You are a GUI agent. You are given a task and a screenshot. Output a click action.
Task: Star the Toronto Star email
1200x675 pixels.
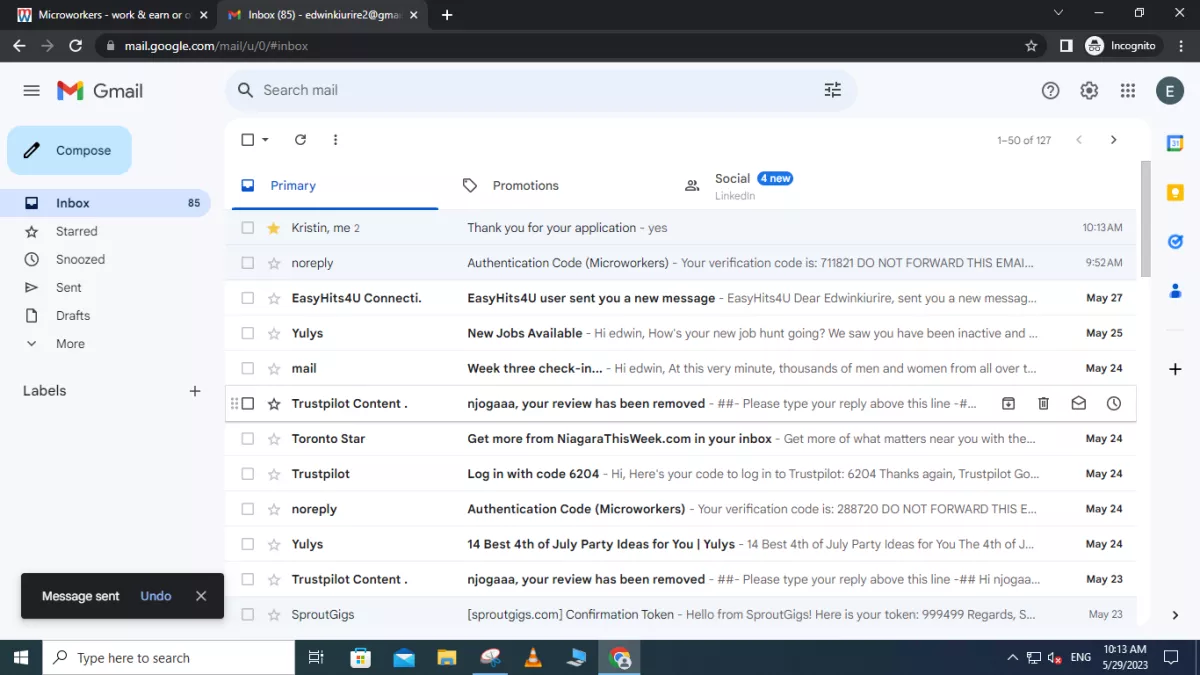coord(274,439)
